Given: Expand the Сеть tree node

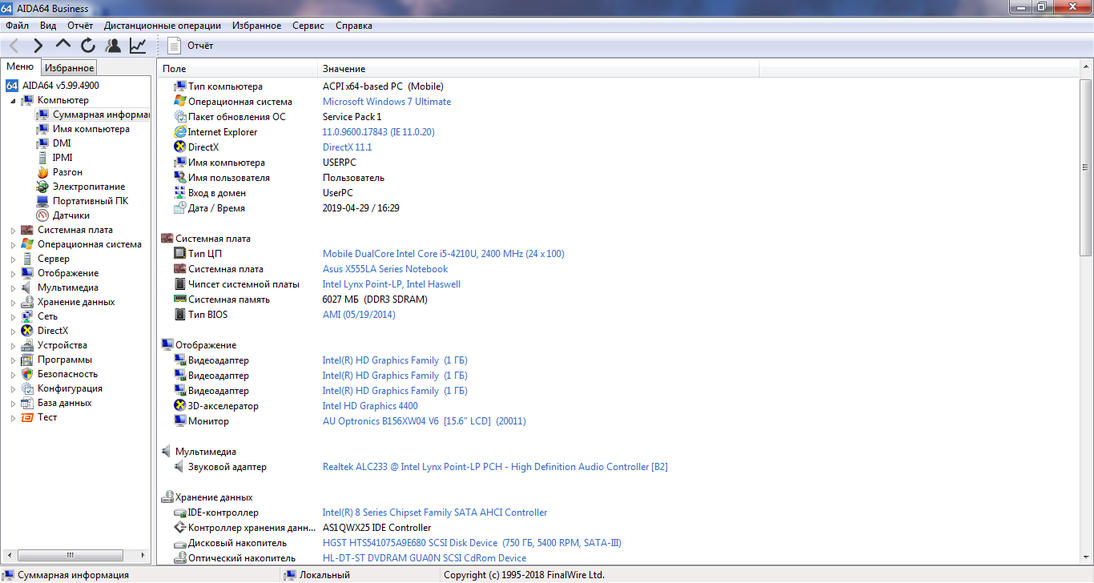Looking at the screenshot, I should [x=13, y=317].
